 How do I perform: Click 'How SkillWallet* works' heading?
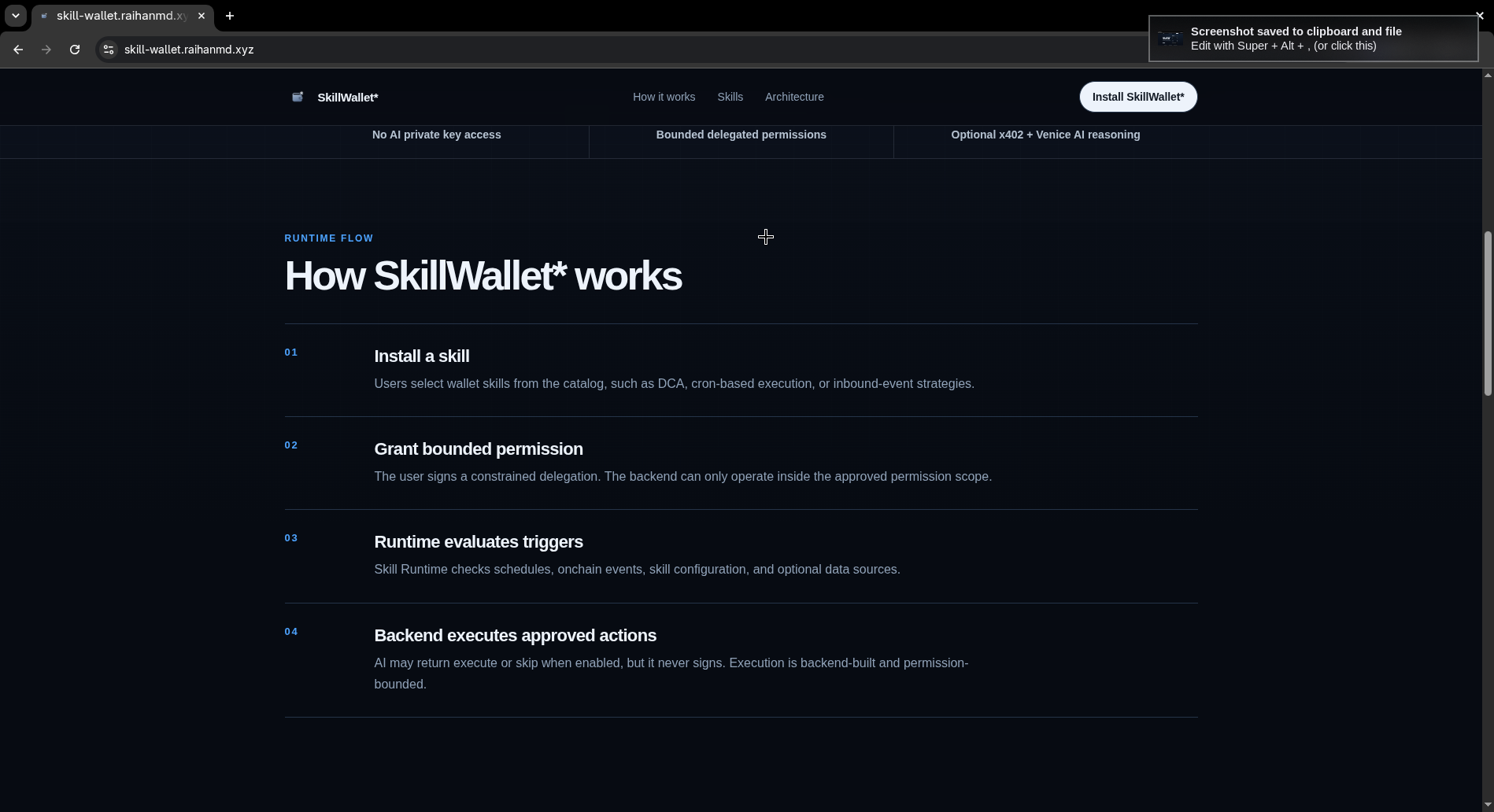tap(483, 276)
